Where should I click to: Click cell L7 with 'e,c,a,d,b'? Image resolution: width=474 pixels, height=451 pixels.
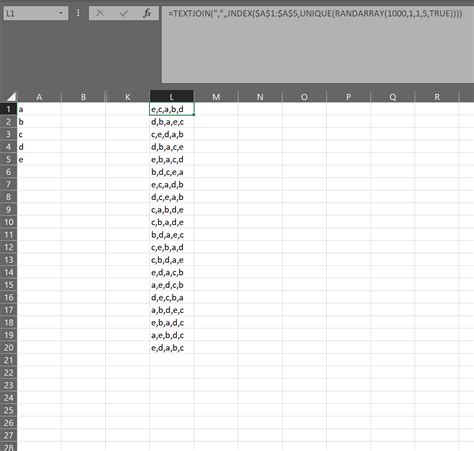tap(171, 184)
